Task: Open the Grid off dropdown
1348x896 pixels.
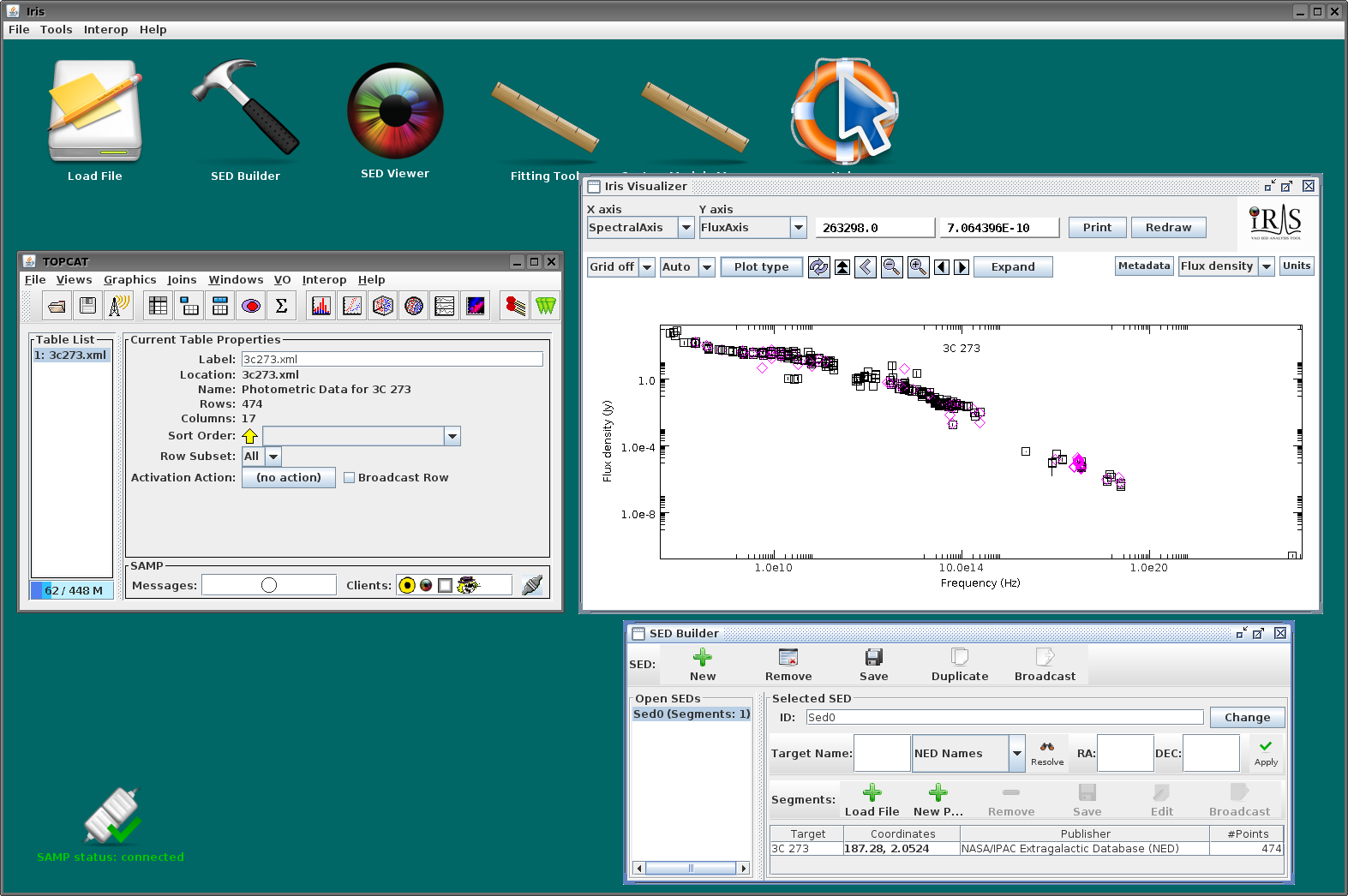Action: (621, 267)
